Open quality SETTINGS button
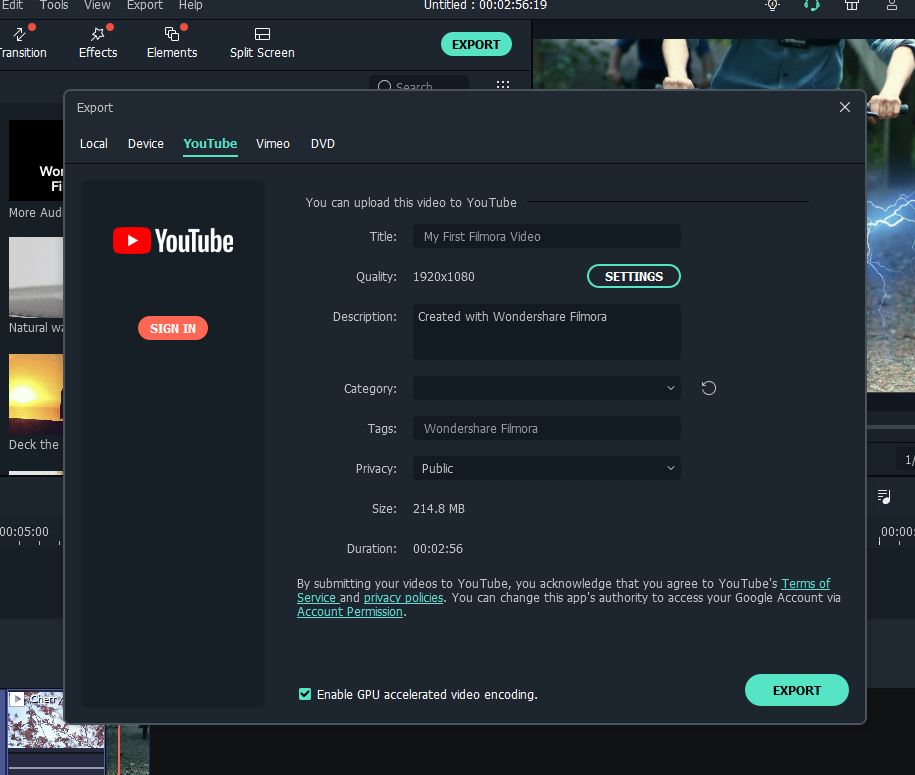915x775 pixels. pyautogui.click(x=633, y=276)
